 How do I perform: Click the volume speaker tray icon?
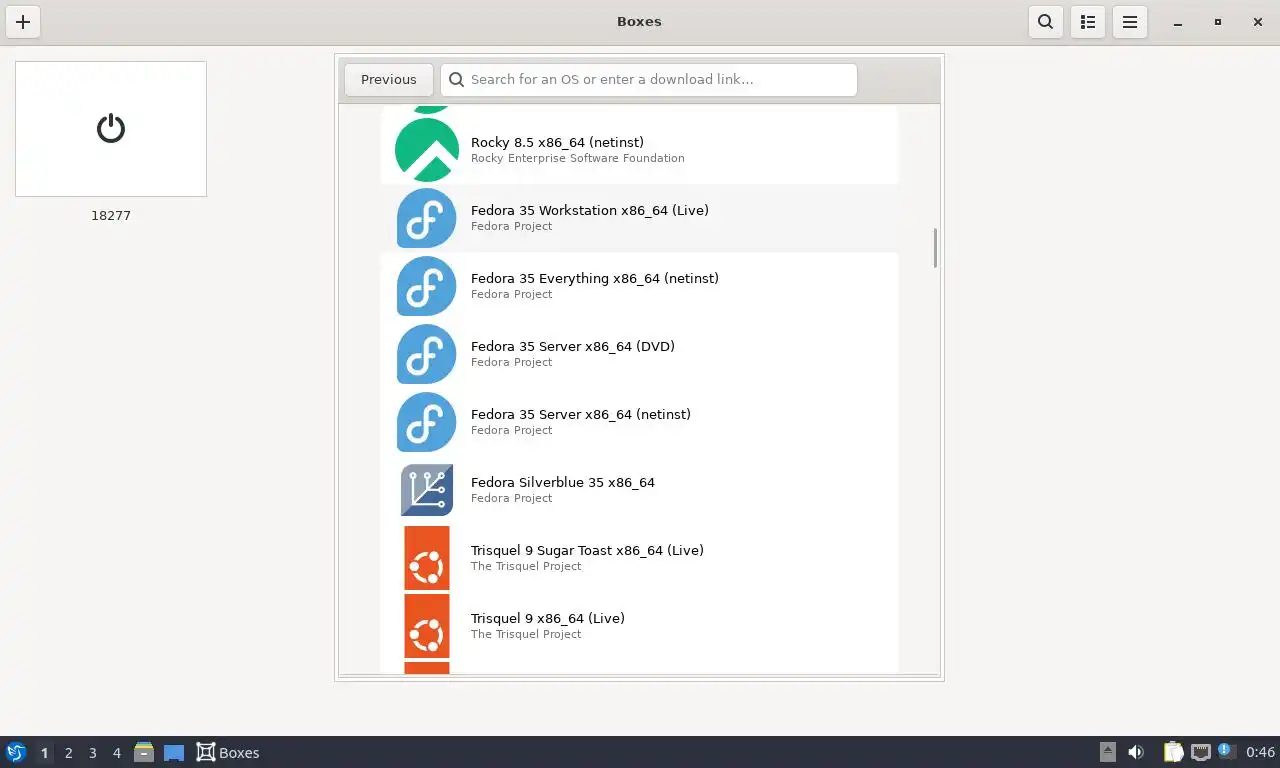1136,752
